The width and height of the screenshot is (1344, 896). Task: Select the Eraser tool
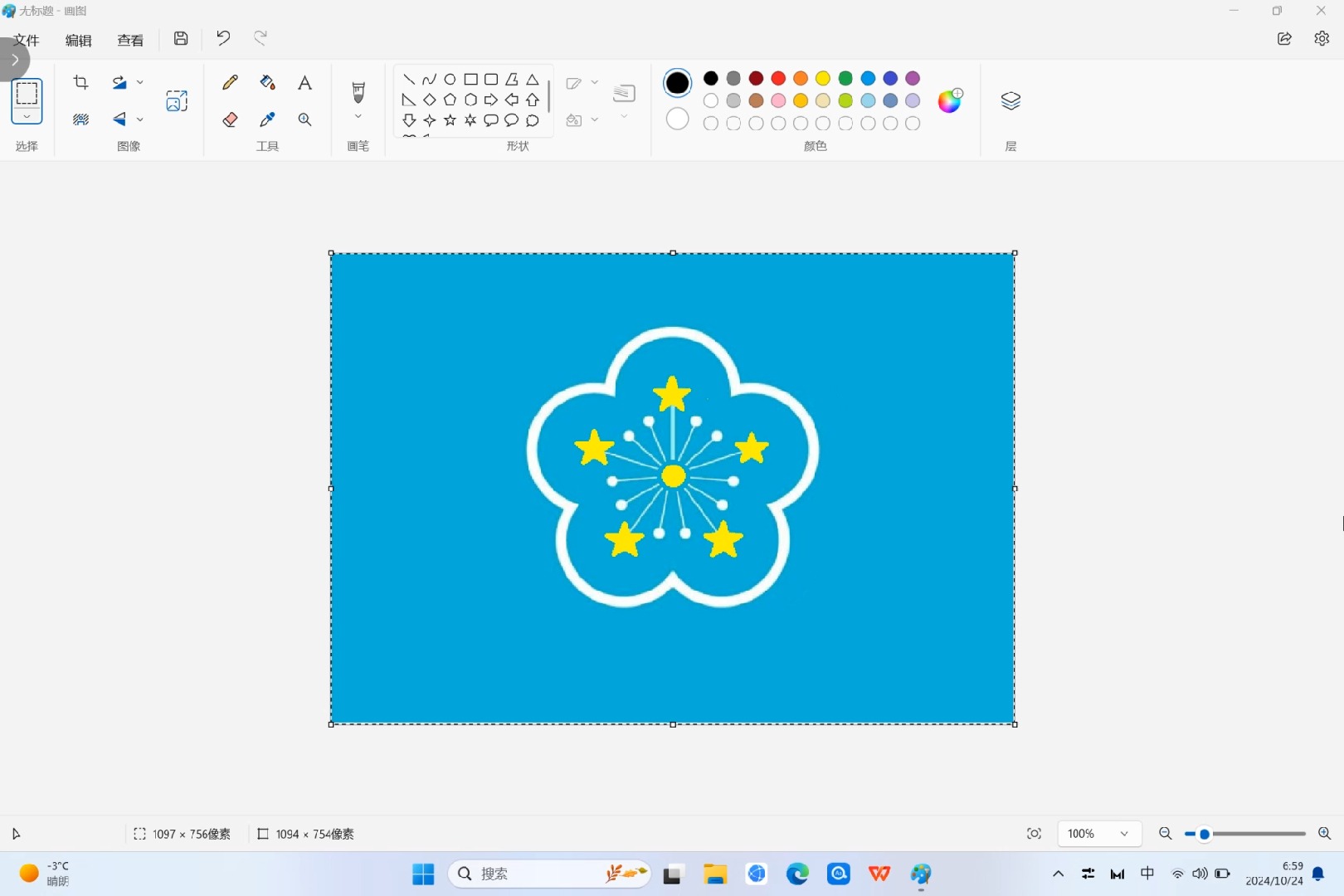click(x=231, y=119)
